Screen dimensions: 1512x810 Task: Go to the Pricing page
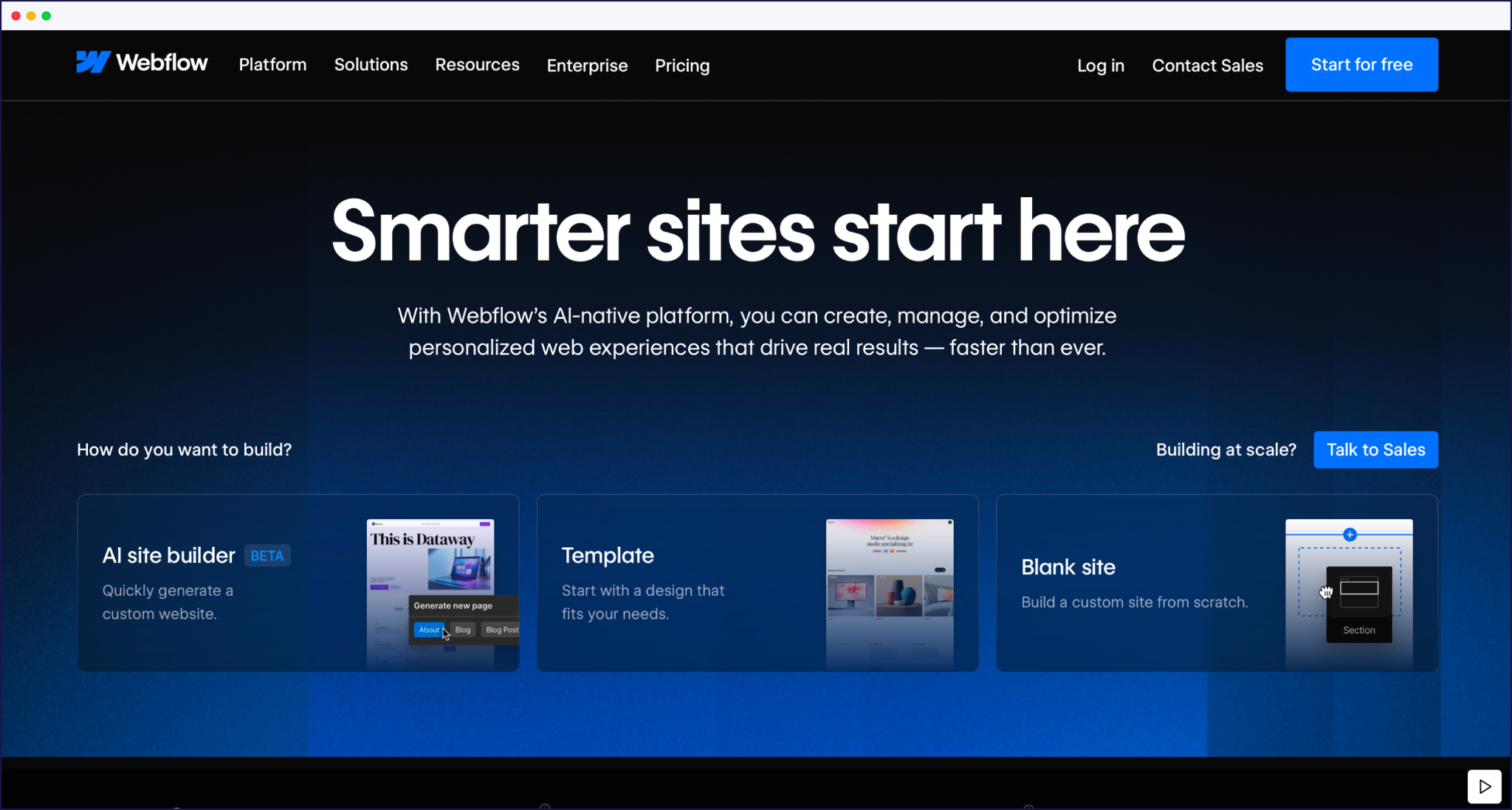pyautogui.click(x=681, y=65)
